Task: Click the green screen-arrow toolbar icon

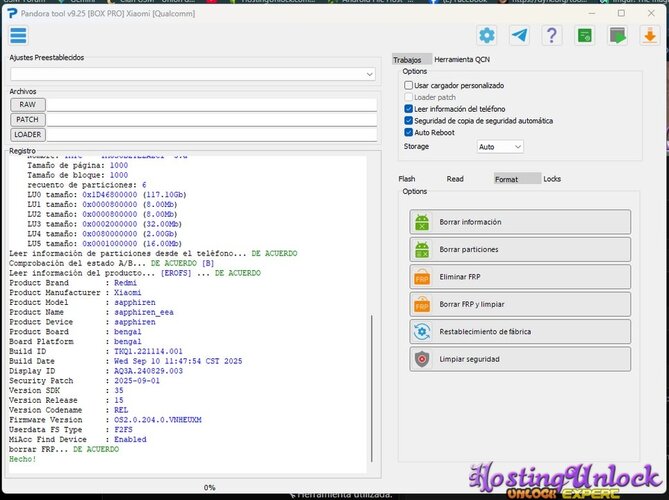Action: [x=617, y=35]
